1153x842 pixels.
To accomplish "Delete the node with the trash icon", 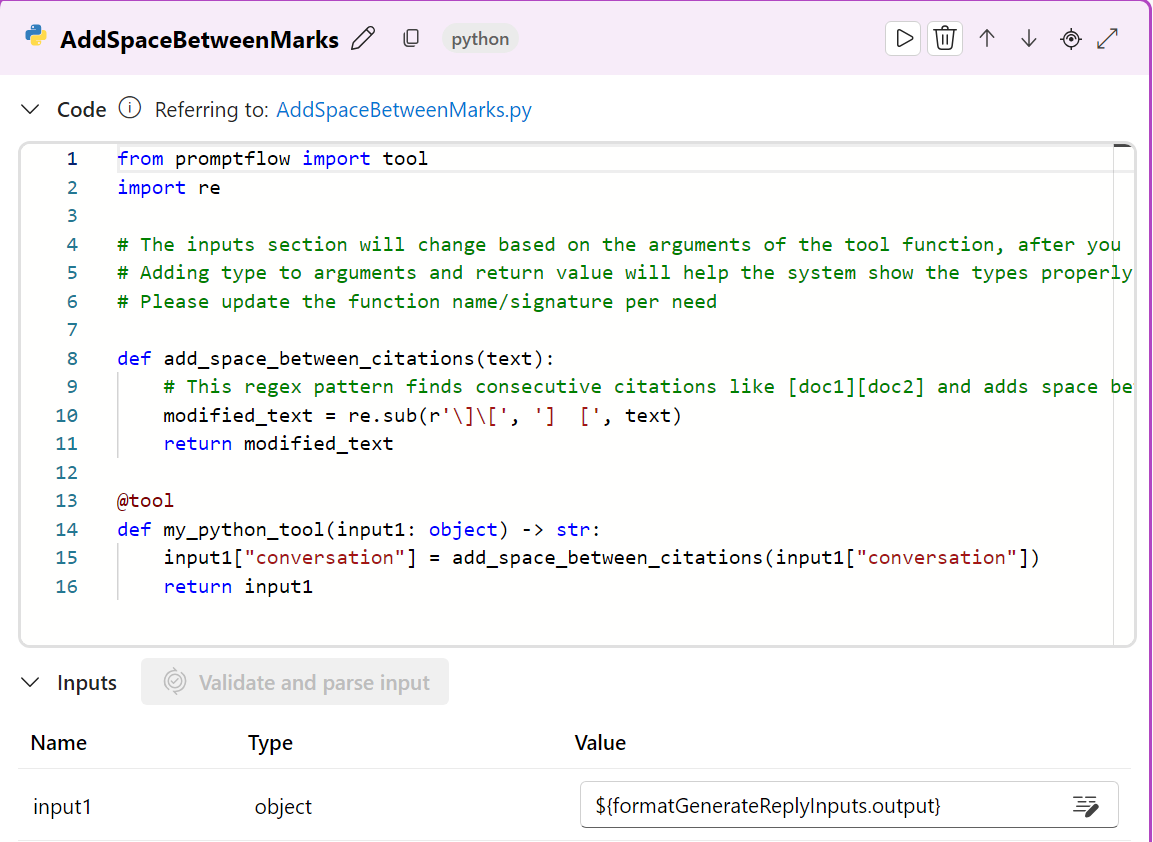I will (945, 38).
